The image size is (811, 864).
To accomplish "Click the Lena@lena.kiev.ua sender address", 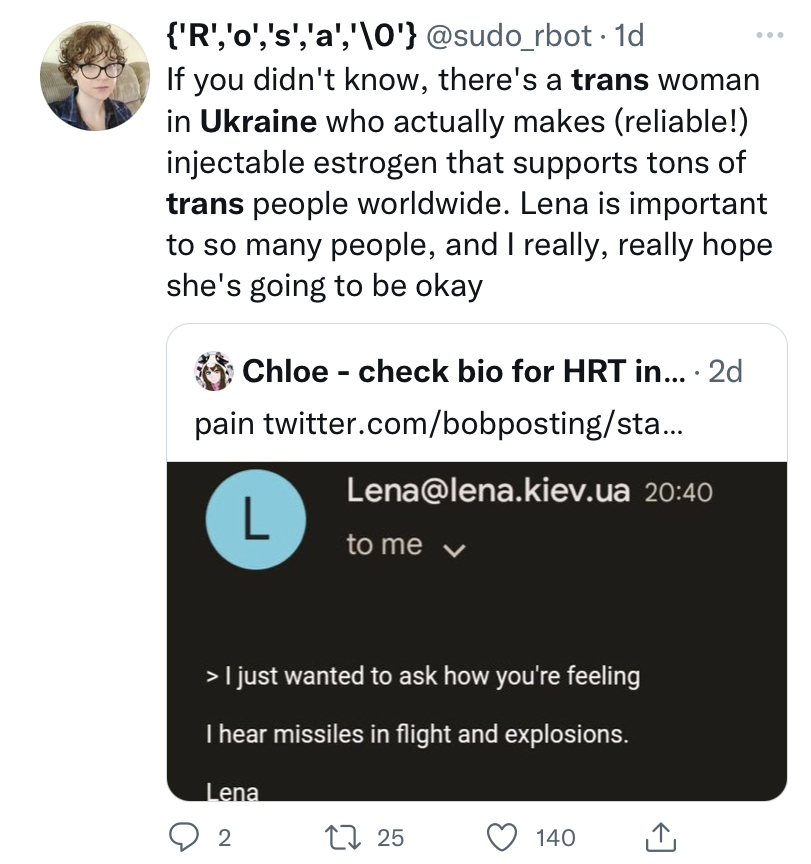I will click(x=488, y=491).
